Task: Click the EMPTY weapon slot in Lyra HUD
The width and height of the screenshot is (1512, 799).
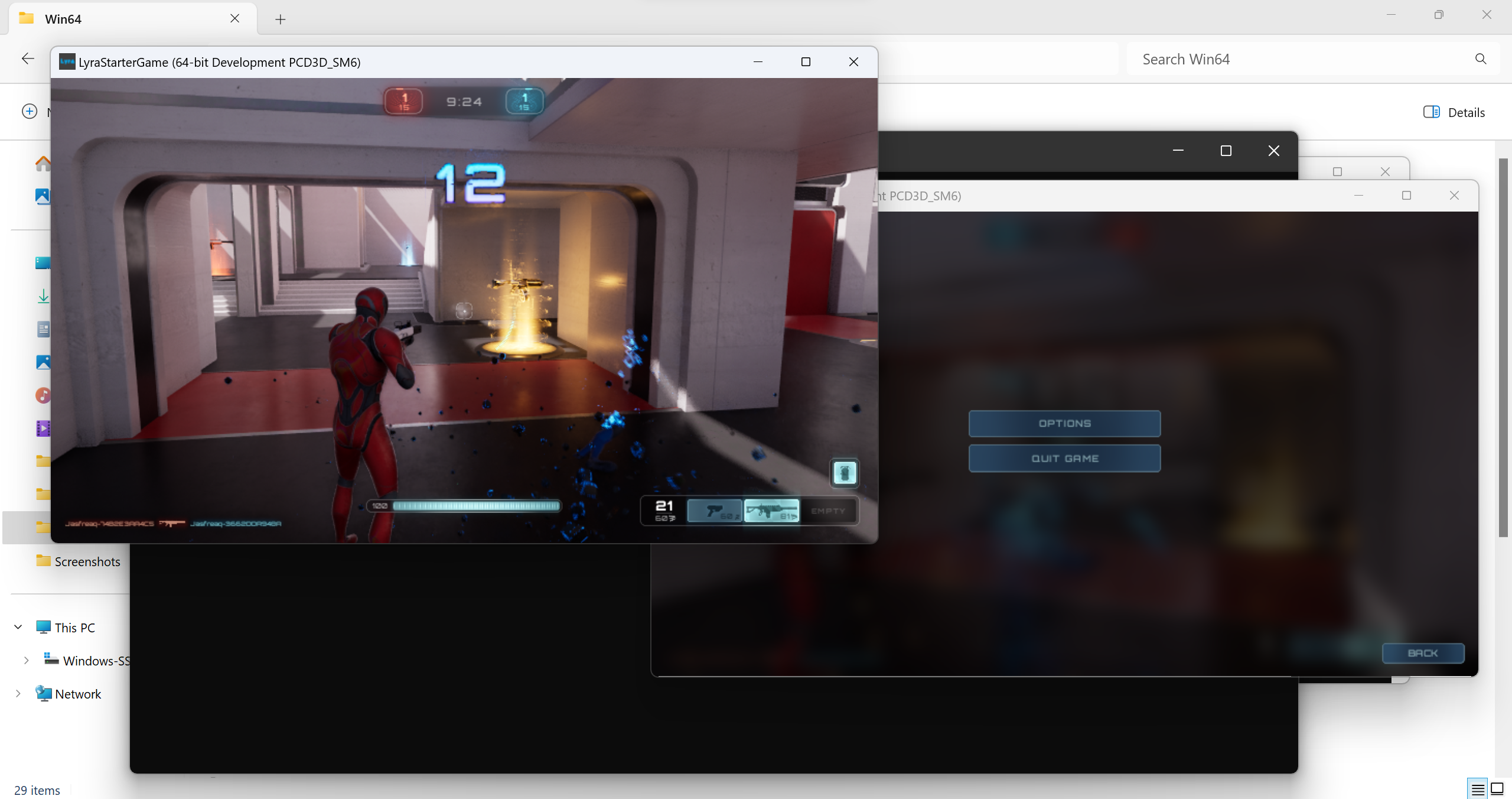Action: 828,511
